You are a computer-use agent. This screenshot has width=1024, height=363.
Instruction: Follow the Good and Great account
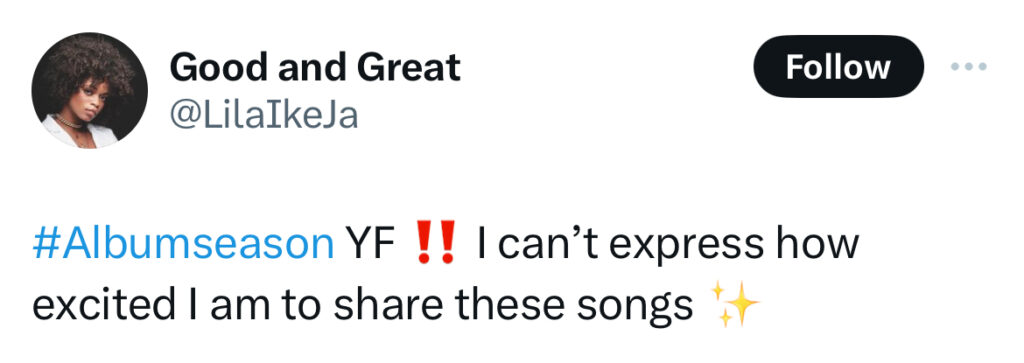[x=839, y=67]
